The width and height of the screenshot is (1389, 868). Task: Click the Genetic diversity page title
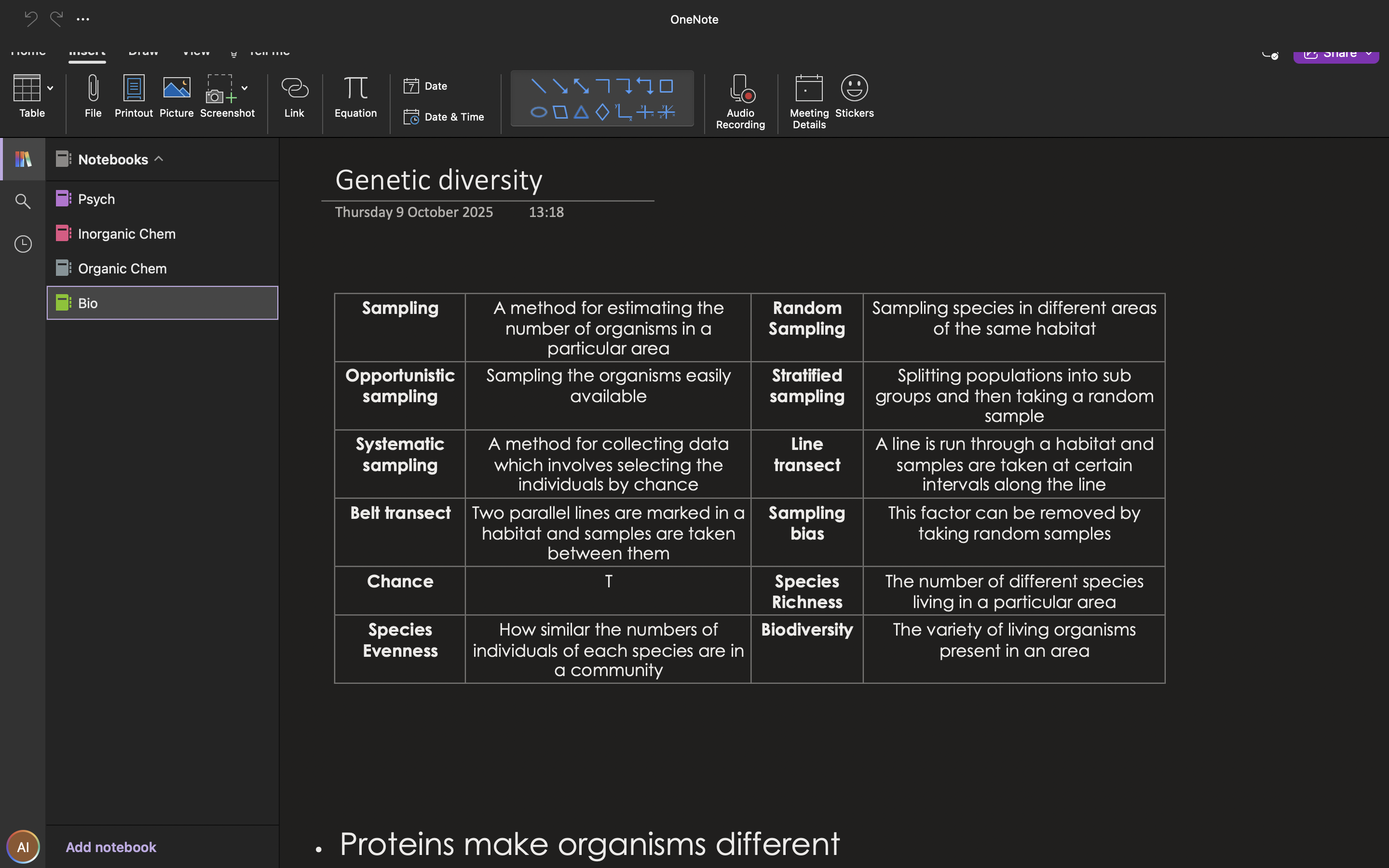438,180
